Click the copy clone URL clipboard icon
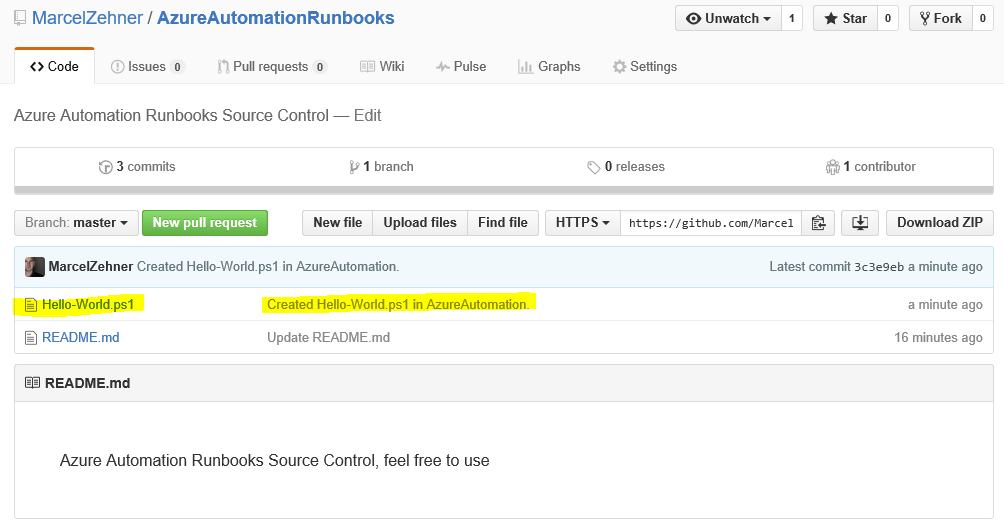This screenshot has height=528, width=1004. [818, 223]
